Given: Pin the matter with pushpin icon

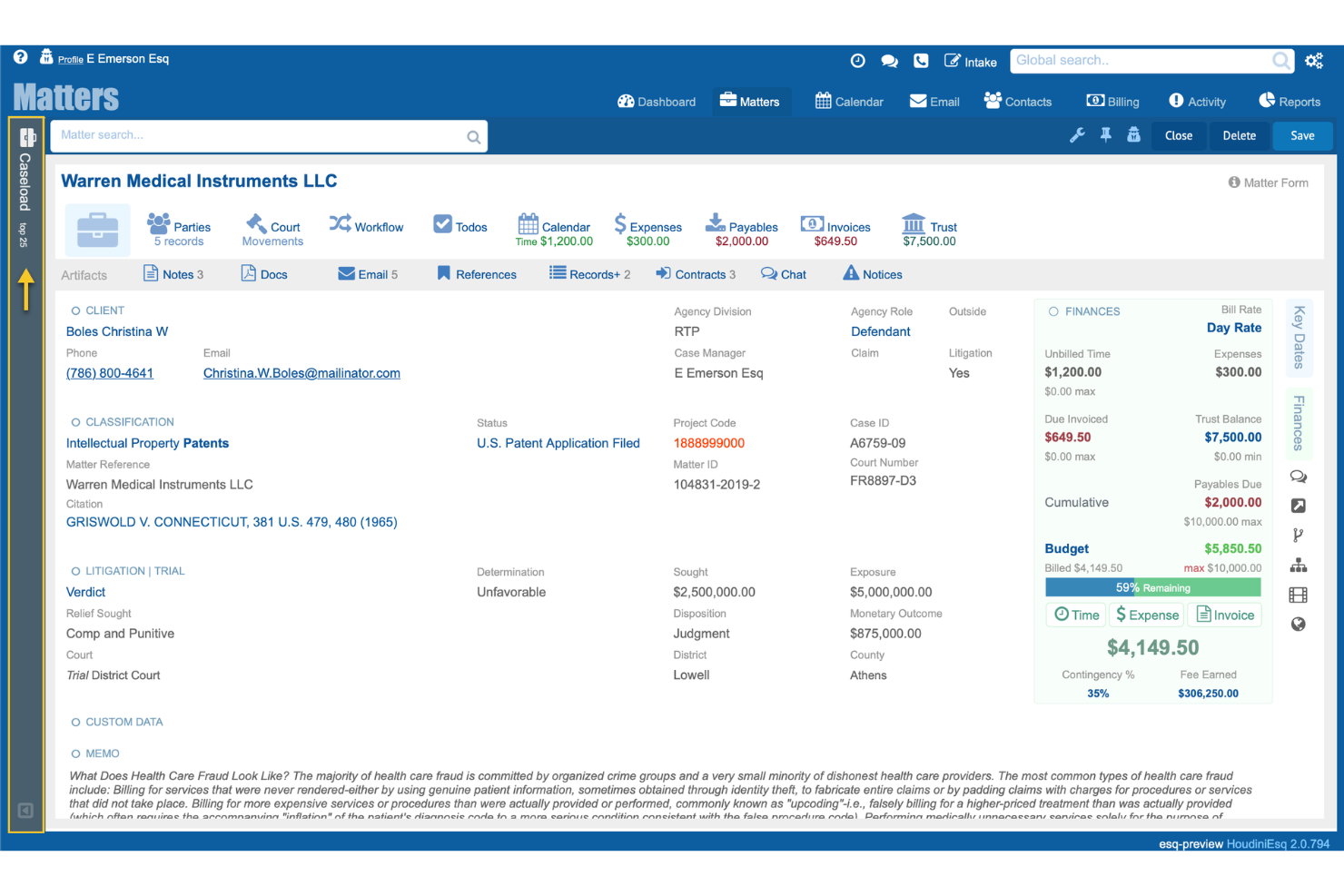Looking at the screenshot, I should pyautogui.click(x=1106, y=135).
